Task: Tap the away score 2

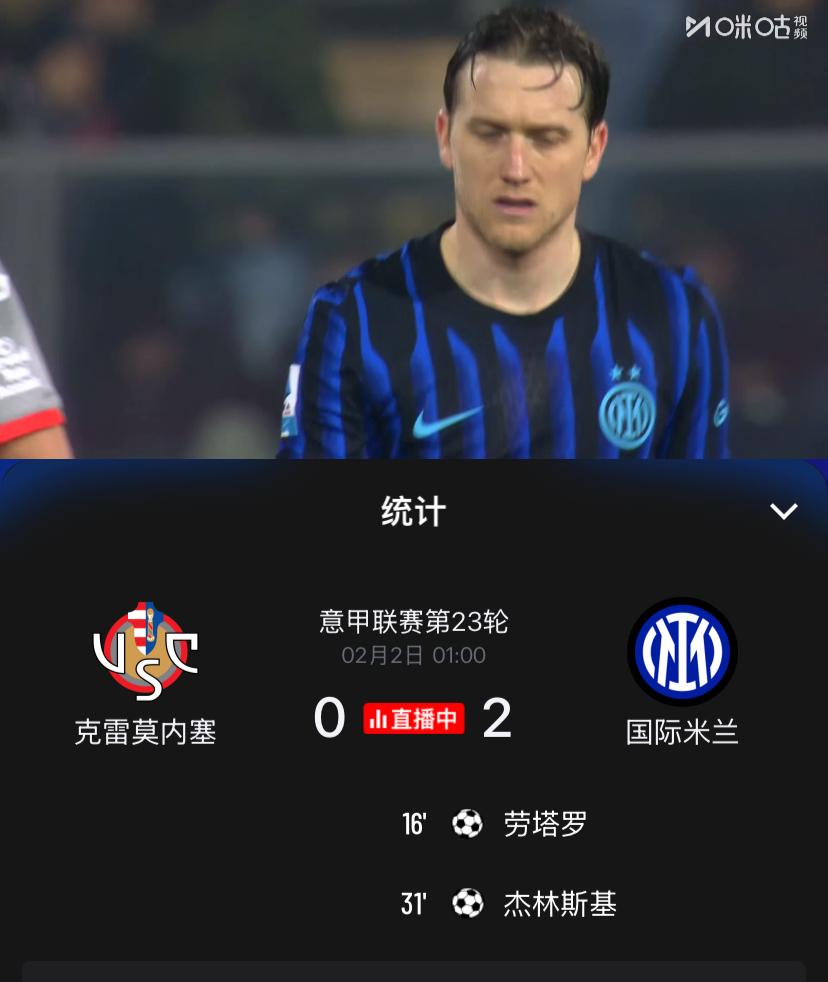Action: 497,718
